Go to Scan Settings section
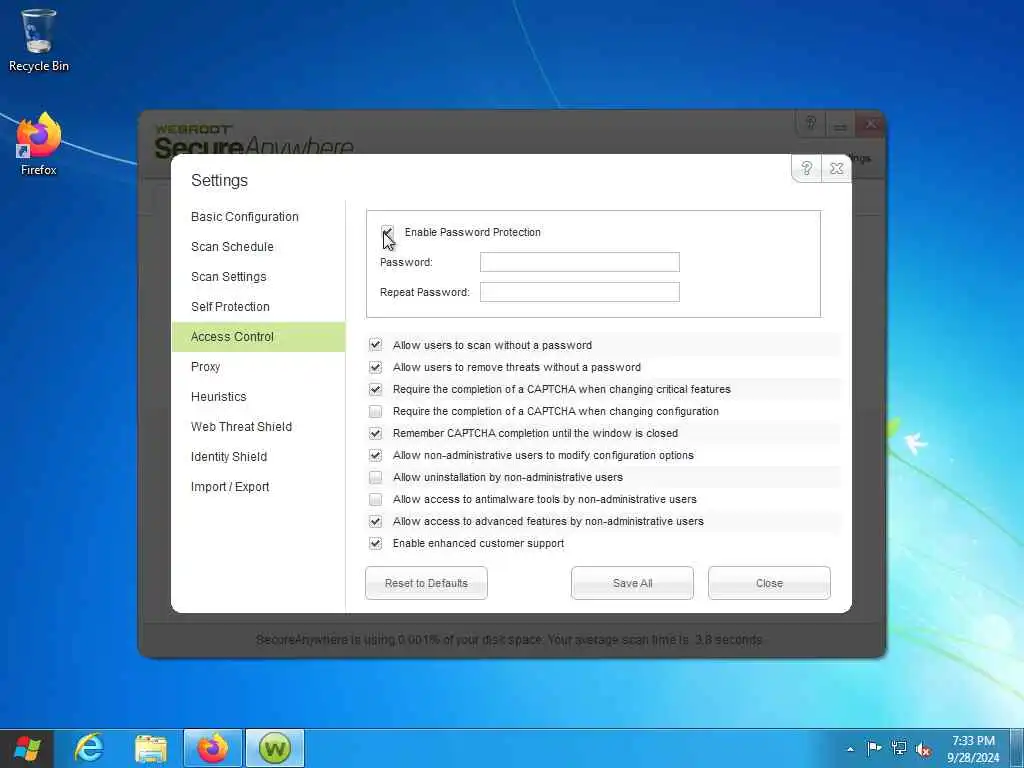Screen dimensions: 1024x768 click(259, 277)
